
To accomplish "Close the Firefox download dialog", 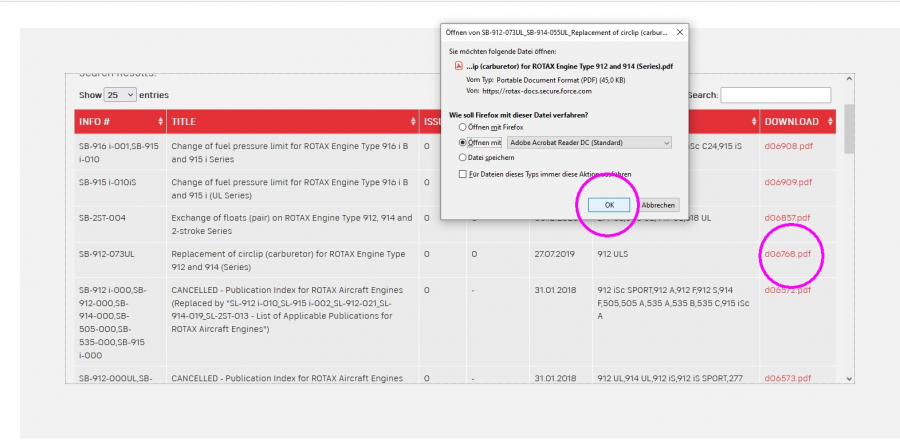I will tap(680, 33).
